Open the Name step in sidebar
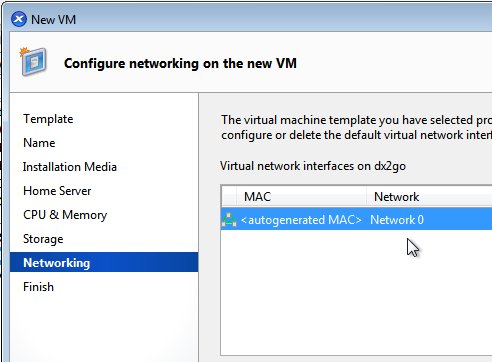Viewport: 492px width, 362px height. point(39,143)
